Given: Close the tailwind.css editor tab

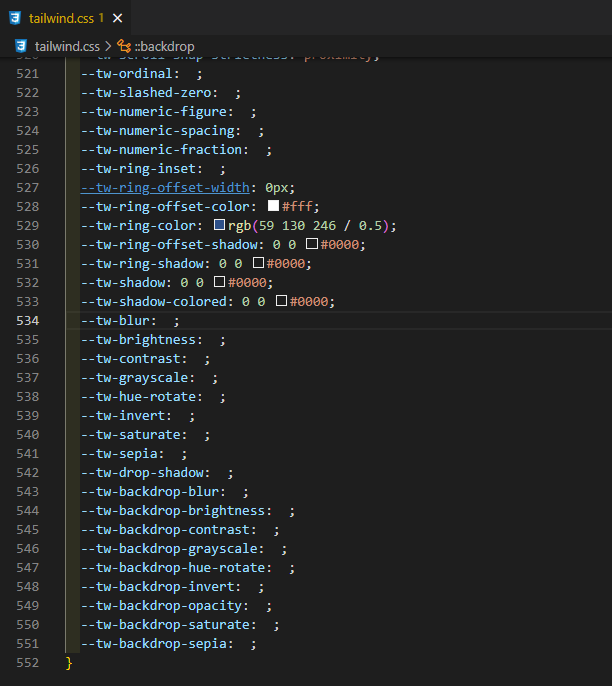Looking at the screenshot, I should tap(117, 18).
